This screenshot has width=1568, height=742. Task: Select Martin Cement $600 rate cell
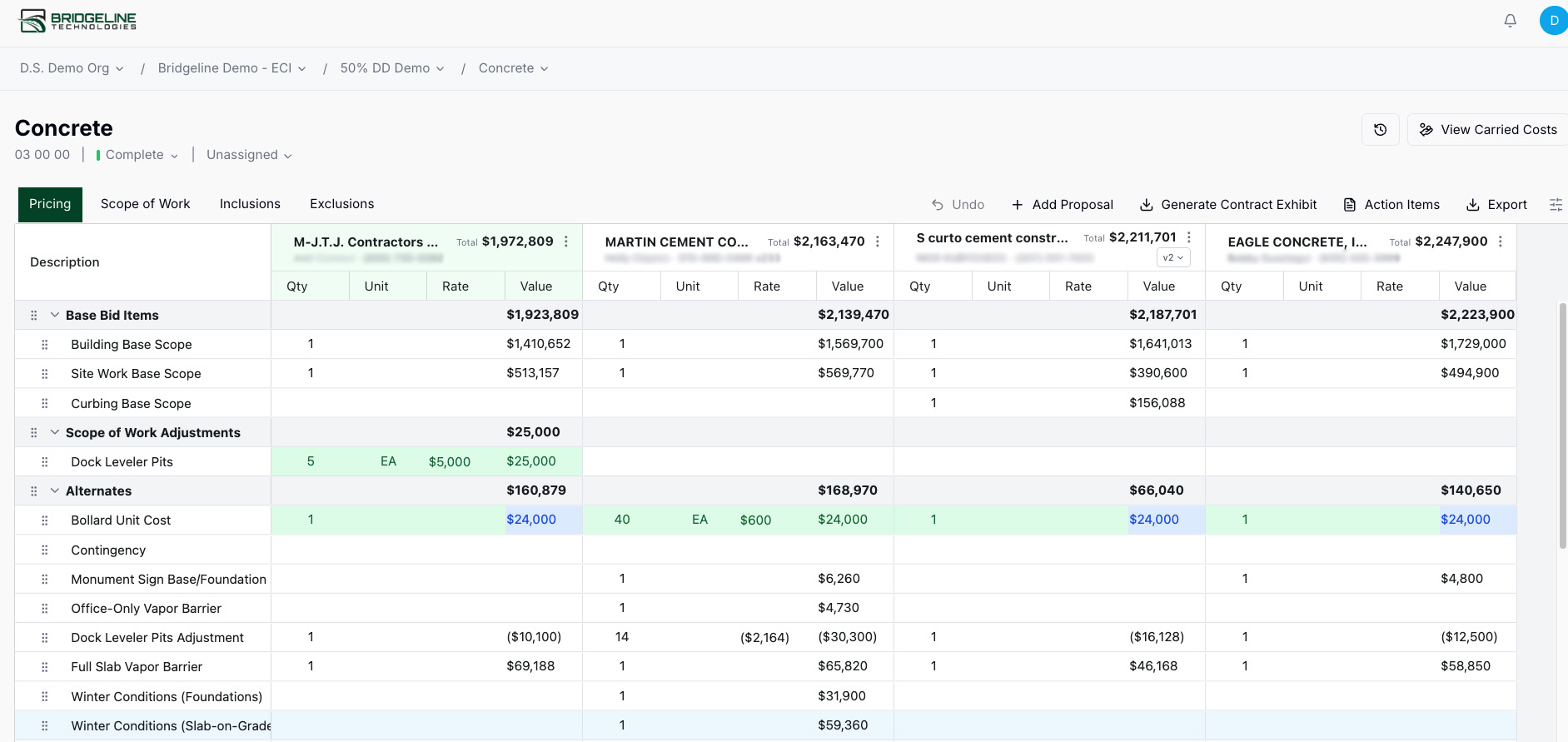click(777, 520)
